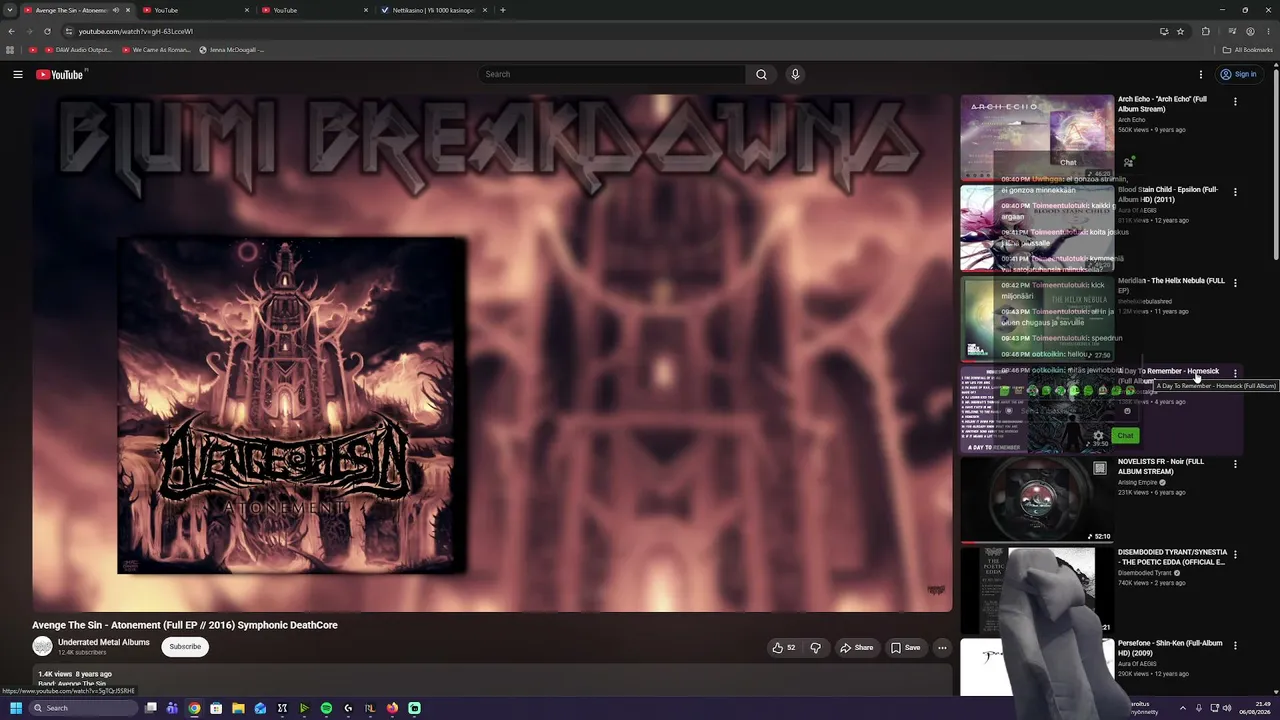Open the NOVELISTS FR Noir thumbnail
The height and width of the screenshot is (720, 1280).
point(1037,500)
